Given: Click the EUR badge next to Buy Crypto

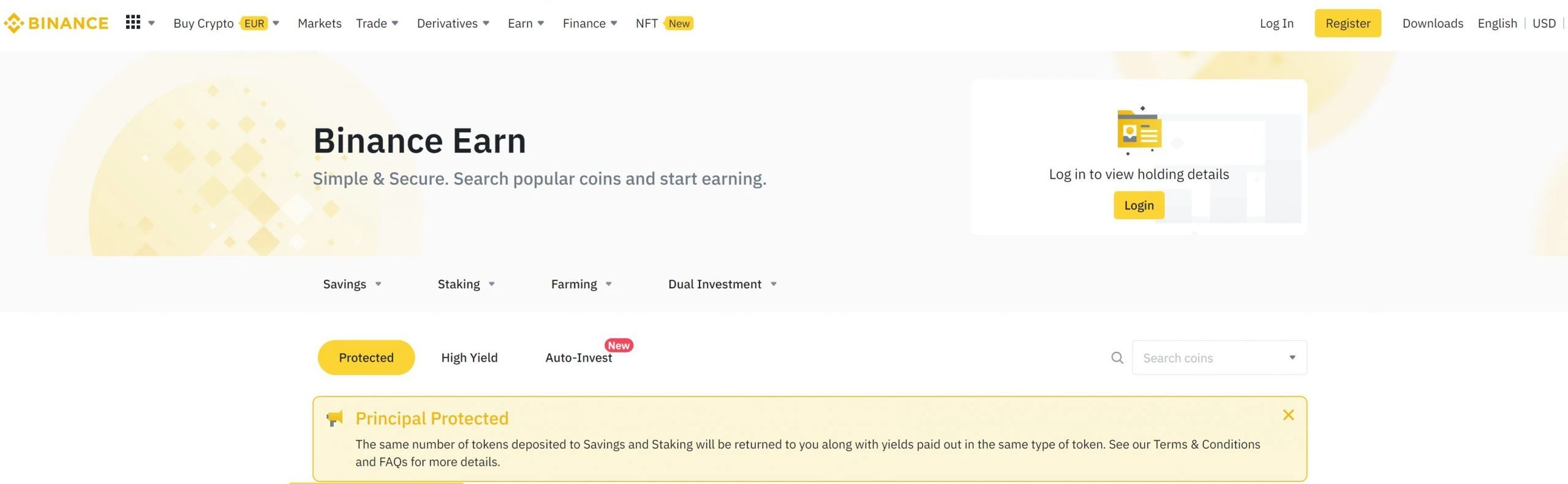Looking at the screenshot, I should [255, 23].
